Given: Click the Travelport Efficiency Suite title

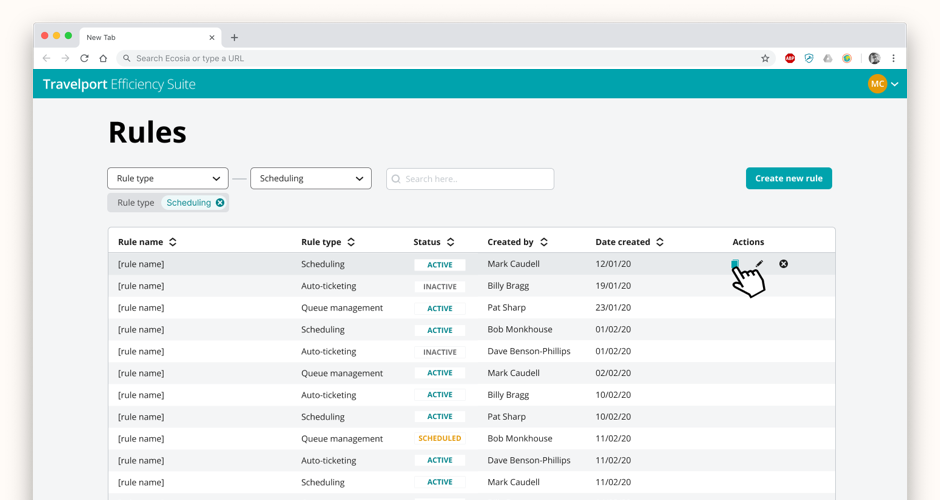Looking at the screenshot, I should click(x=119, y=84).
